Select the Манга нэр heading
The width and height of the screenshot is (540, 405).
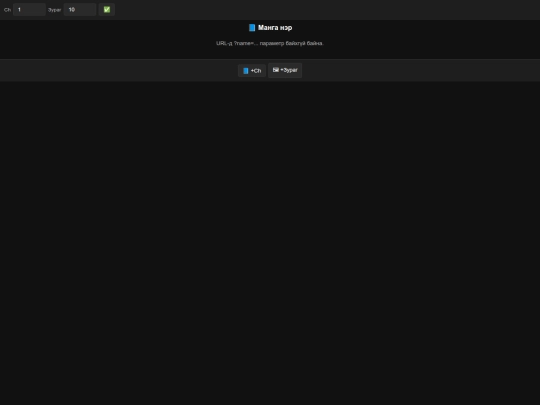pyautogui.click(x=270, y=28)
